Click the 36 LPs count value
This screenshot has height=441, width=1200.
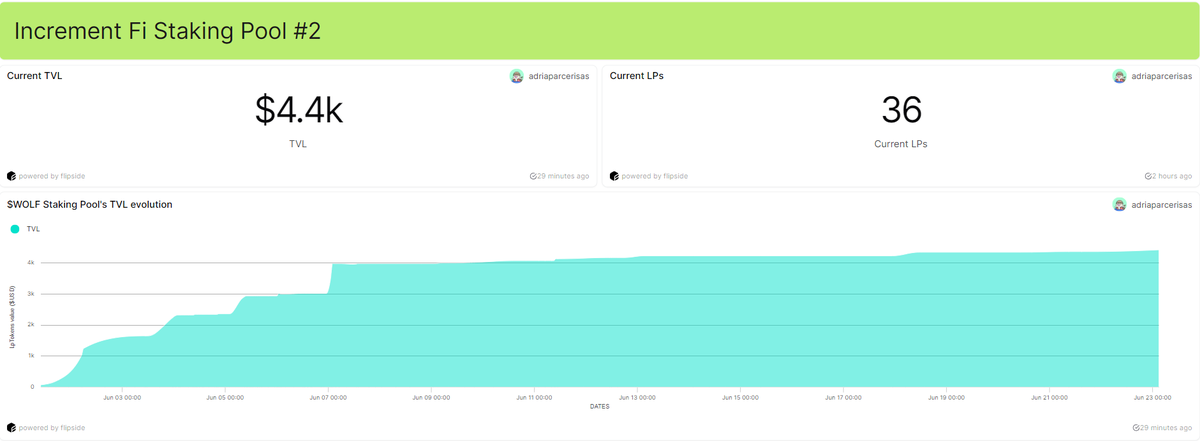[x=901, y=110]
